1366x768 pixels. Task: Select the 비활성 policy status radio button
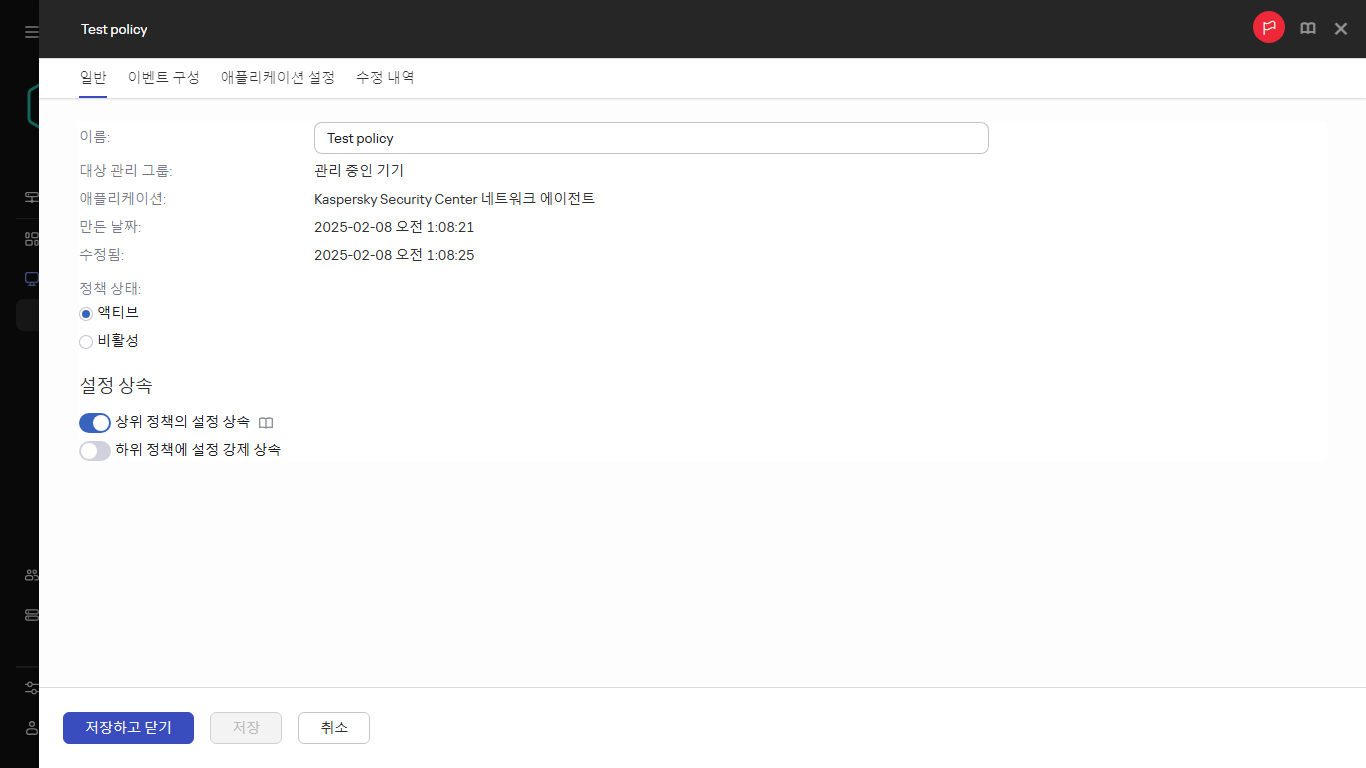85,341
